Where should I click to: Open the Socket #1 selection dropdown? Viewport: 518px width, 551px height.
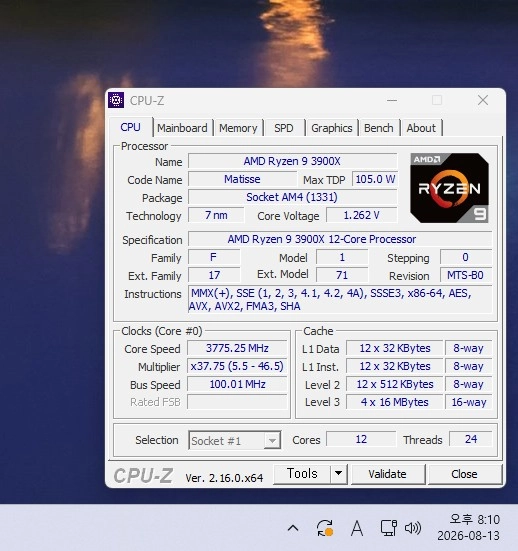click(x=234, y=440)
